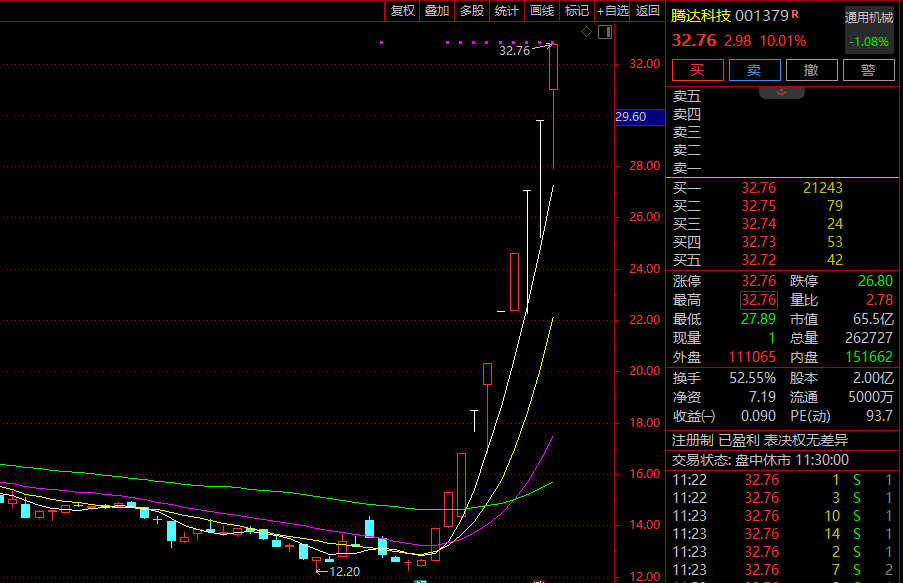Click the 腾达科技 stock name

tap(700, 16)
